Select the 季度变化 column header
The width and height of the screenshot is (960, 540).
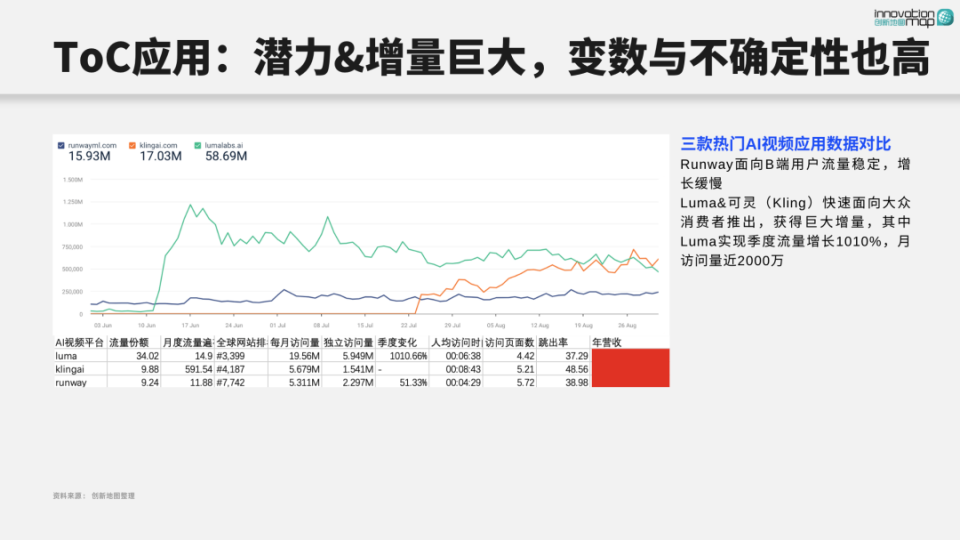397,343
